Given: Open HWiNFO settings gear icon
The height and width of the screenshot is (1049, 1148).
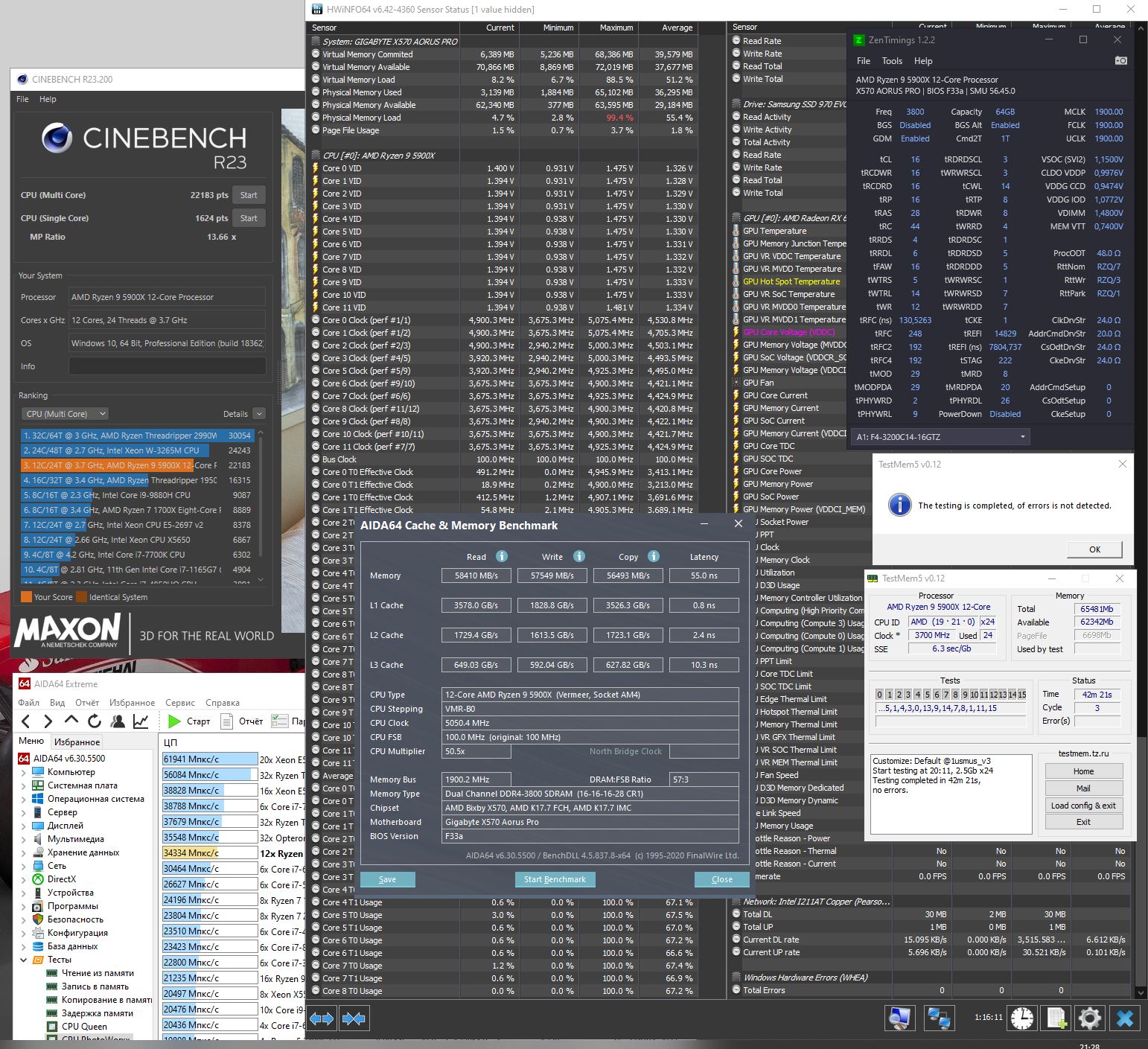Looking at the screenshot, I should pos(1090,1018).
